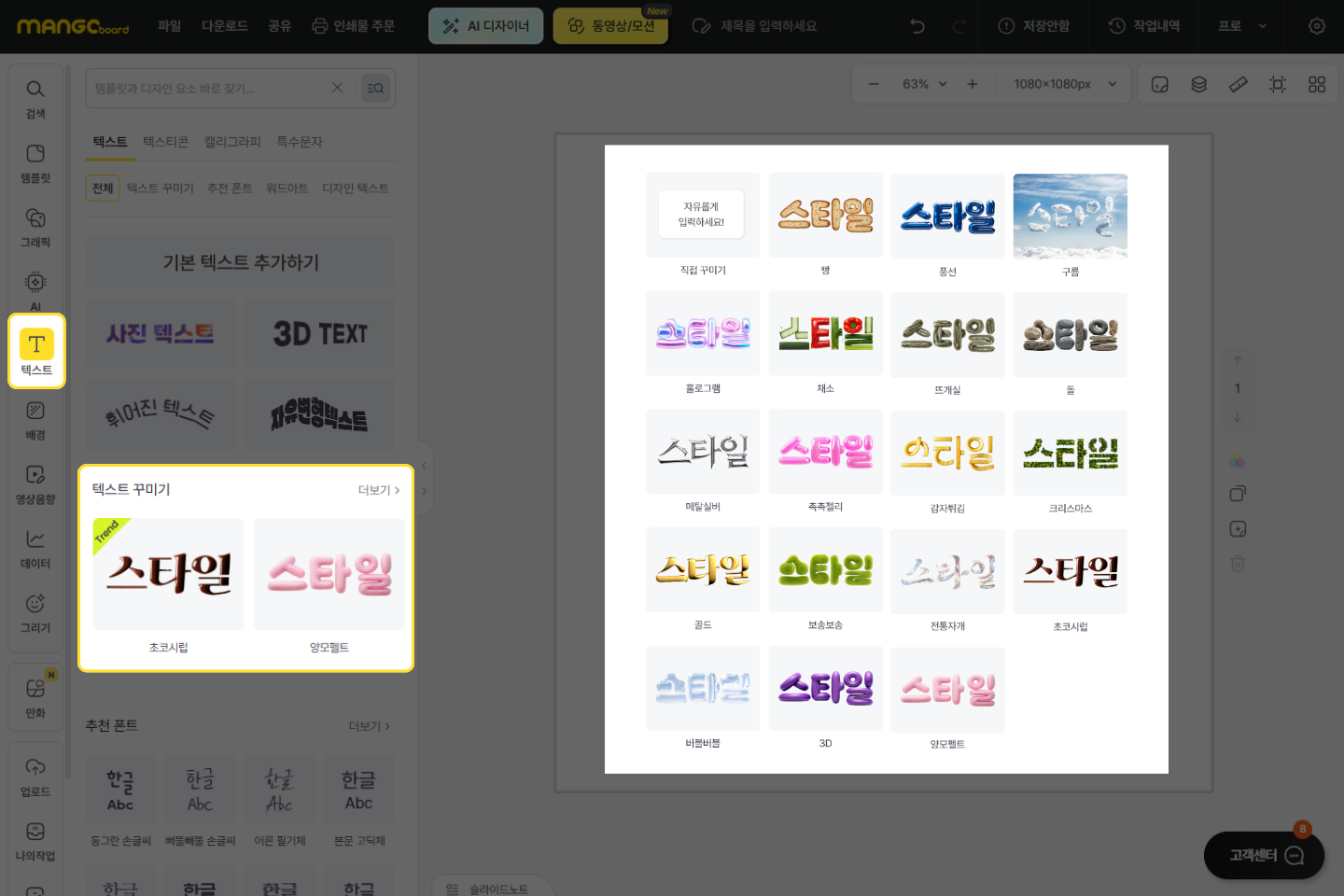Screen dimensions: 1344x896
Task: Click the 'AI 디자이너' button
Action: click(x=485, y=26)
